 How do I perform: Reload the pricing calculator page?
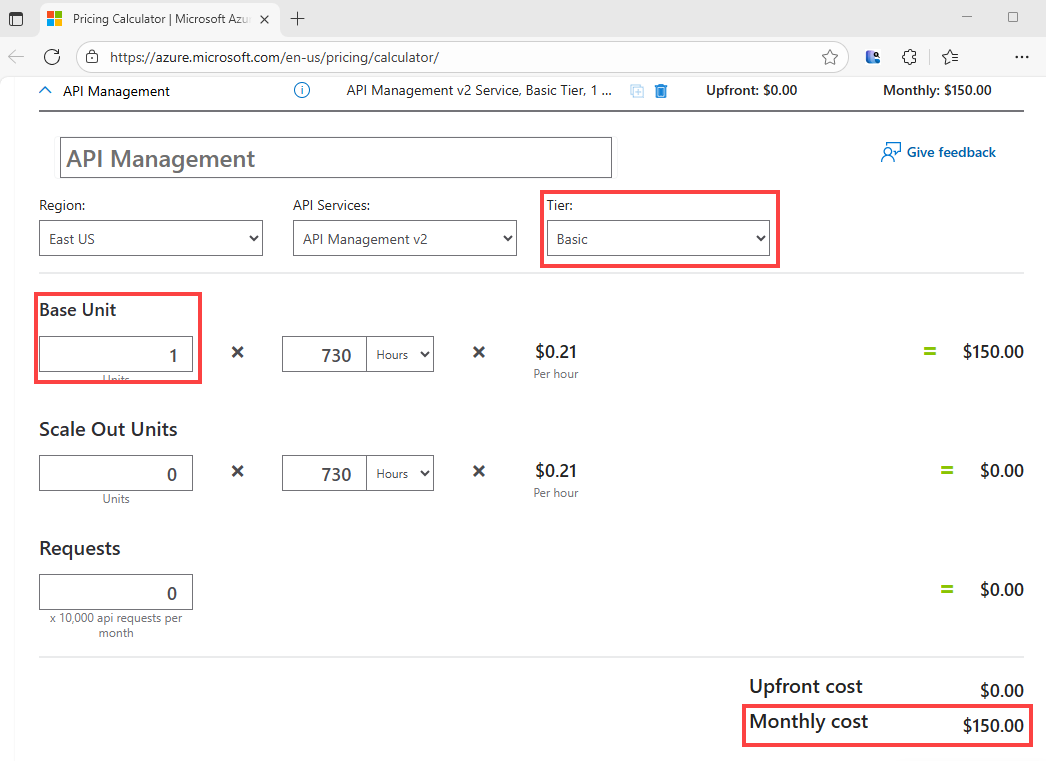pos(52,57)
